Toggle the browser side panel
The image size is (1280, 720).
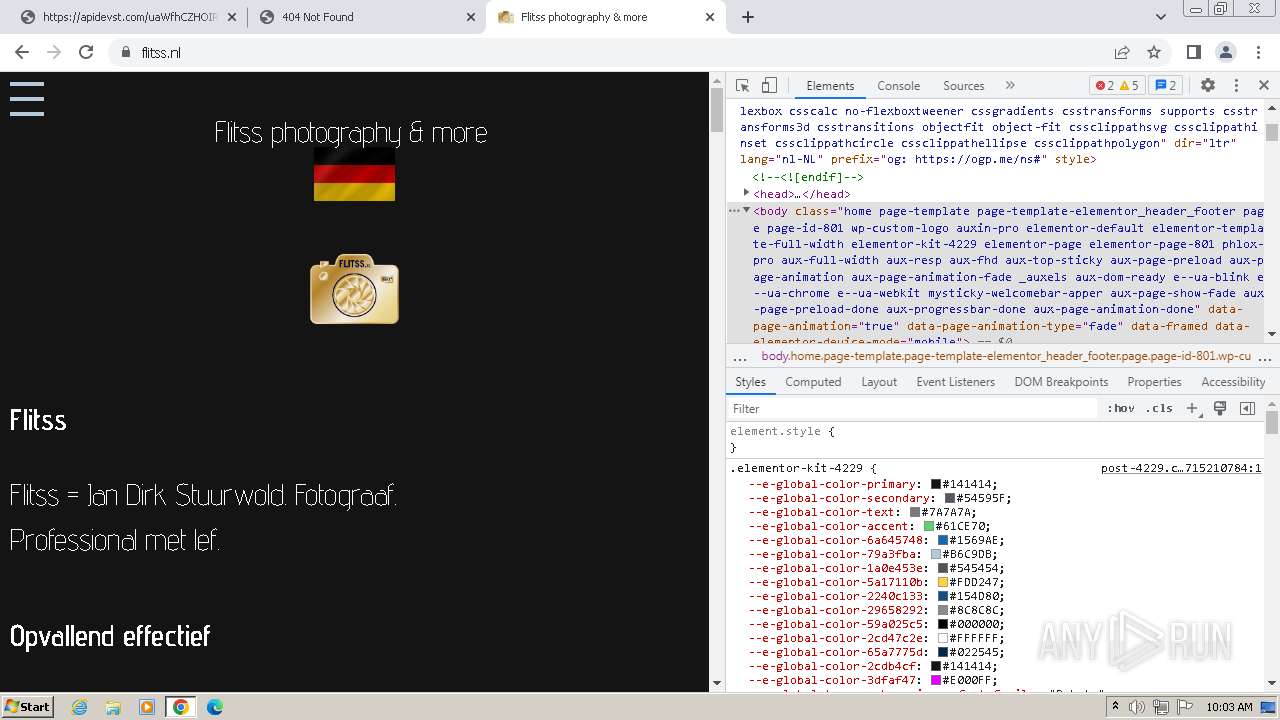coord(1193,52)
